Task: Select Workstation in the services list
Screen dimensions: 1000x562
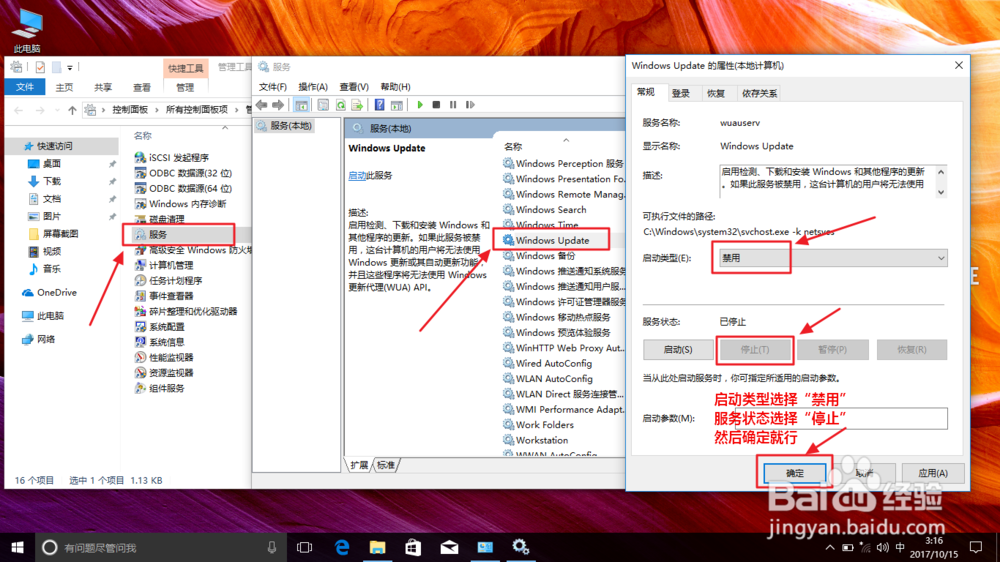Action: click(541, 440)
